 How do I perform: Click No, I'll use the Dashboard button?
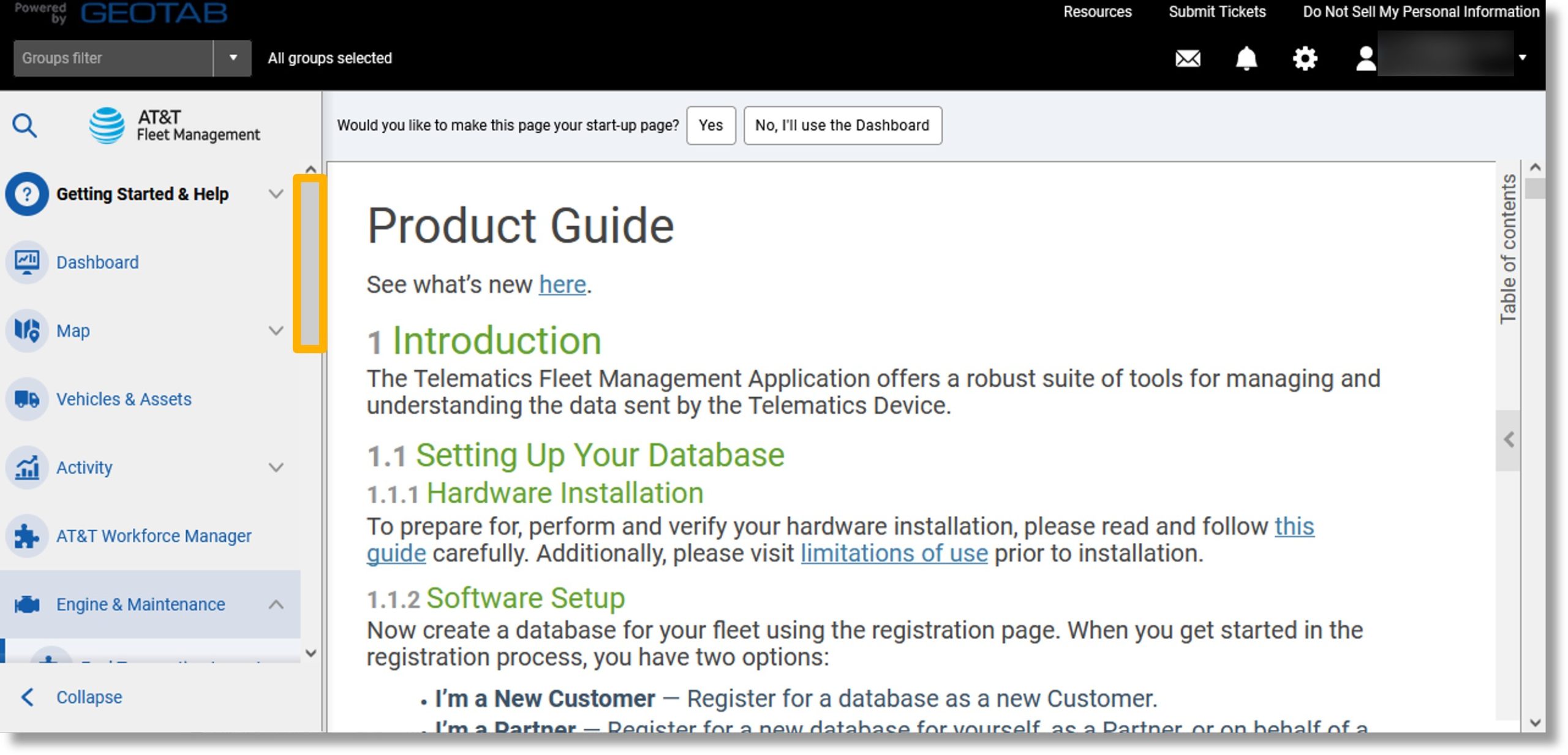(x=841, y=124)
